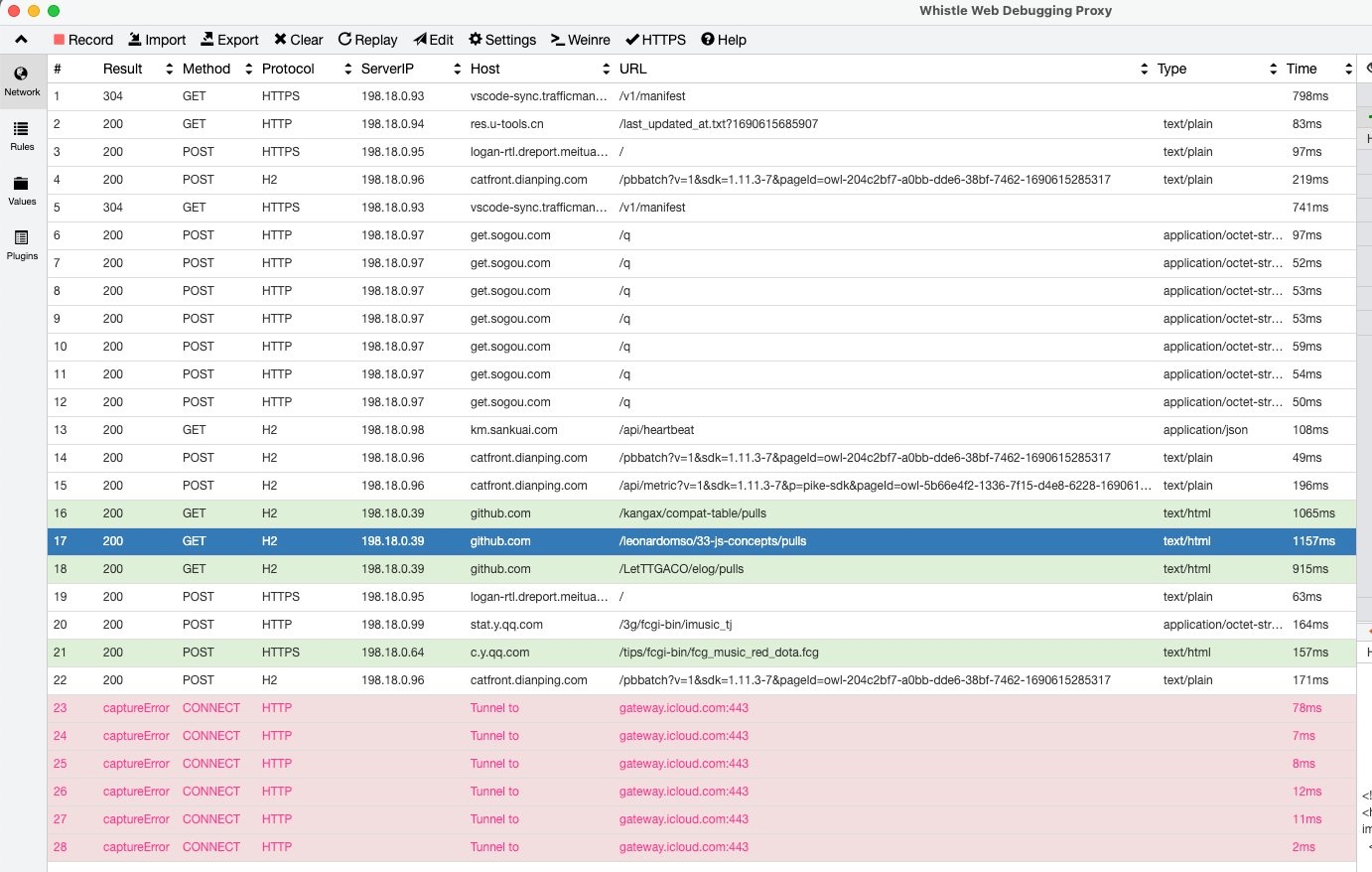The image size is (1372, 872).
Task: Sort by the Time column
Action: [1318, 69]
